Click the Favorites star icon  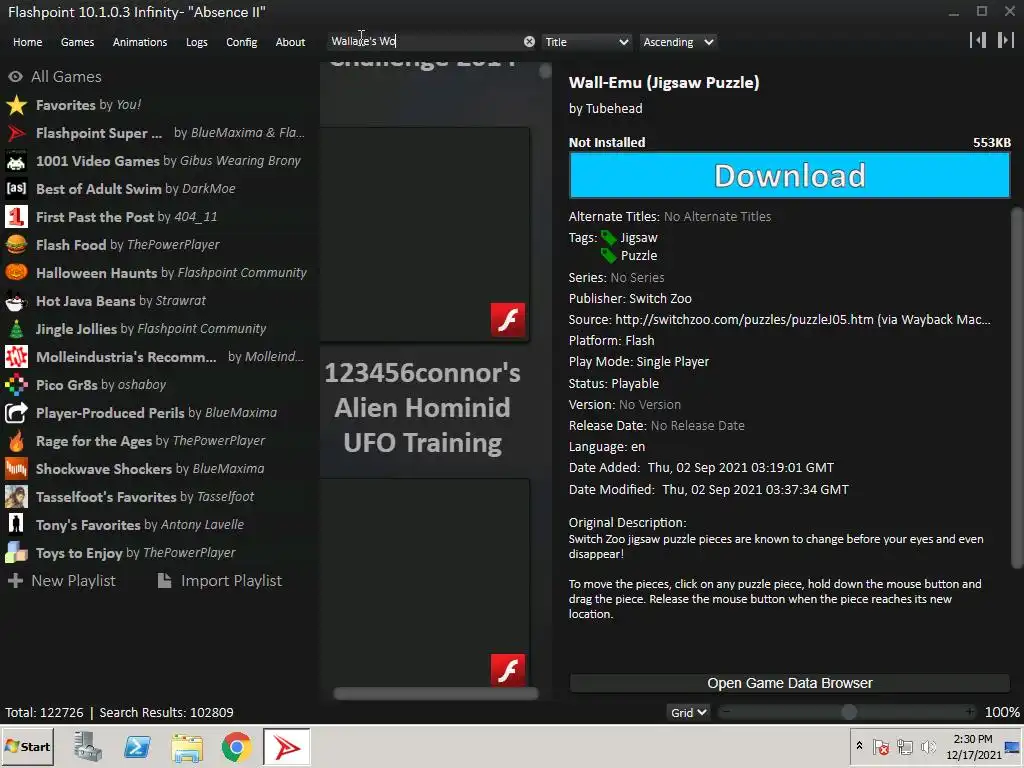(16, 104)
